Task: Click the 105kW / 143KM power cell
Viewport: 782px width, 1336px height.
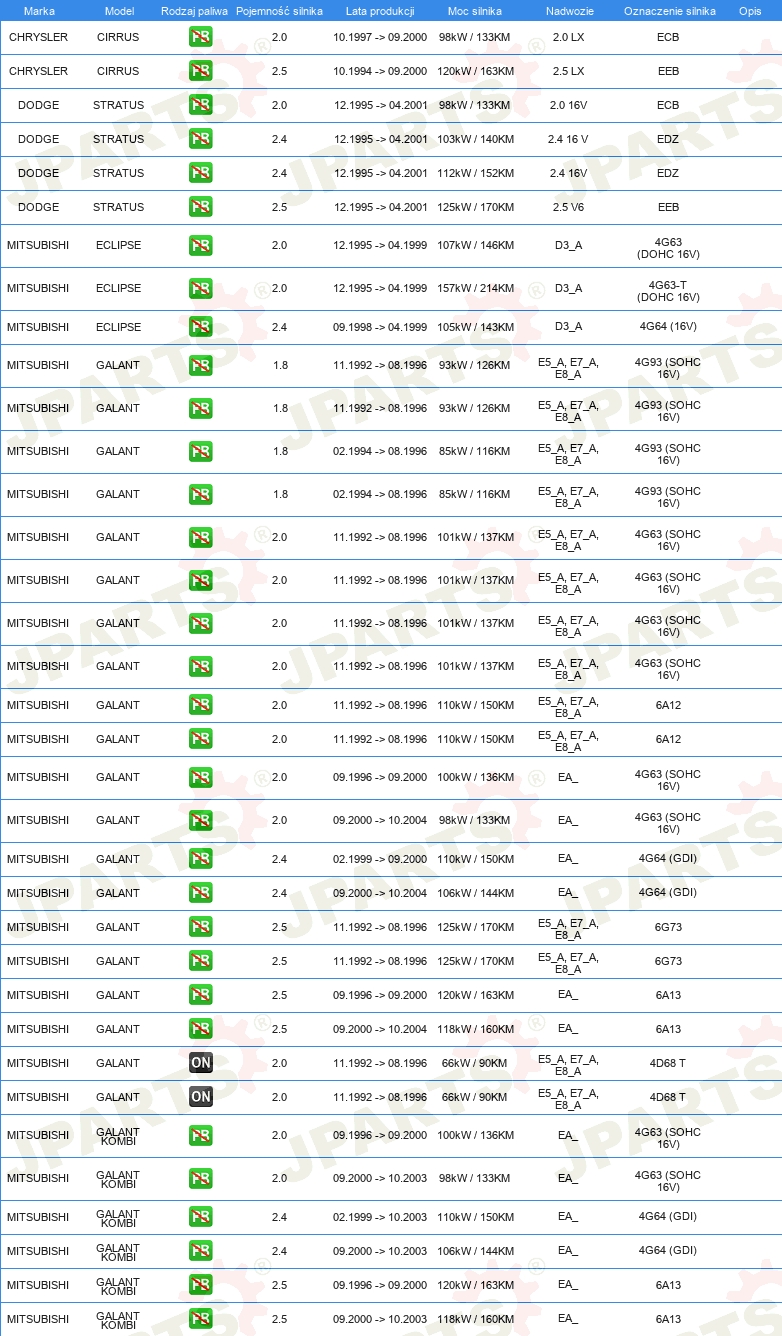Action: click(x=476, y=326)
